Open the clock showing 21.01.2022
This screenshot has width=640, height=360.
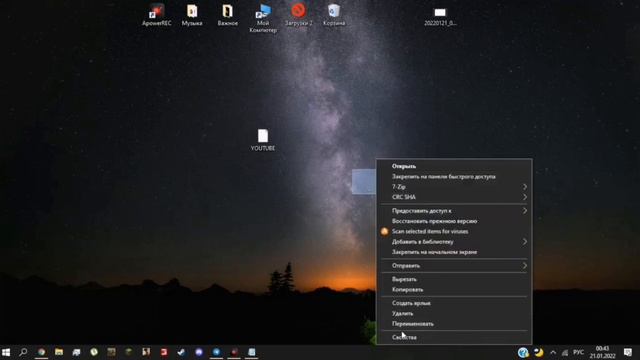pyautogui.click(x=602, y=352)
